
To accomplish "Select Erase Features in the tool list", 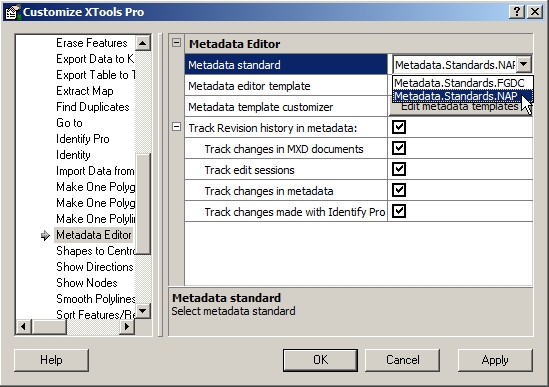I will coord(92,43).
